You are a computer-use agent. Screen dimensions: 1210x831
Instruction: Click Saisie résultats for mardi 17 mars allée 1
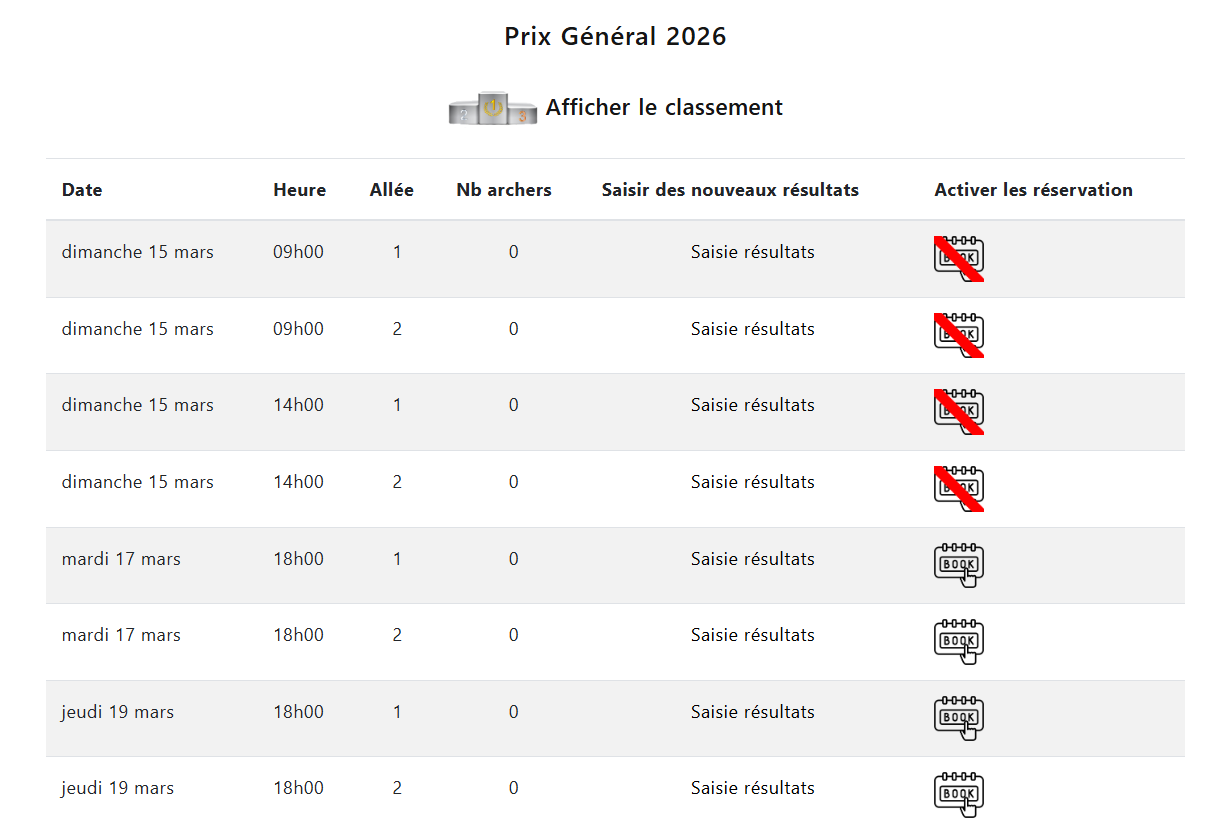click(x=752, y=558)
